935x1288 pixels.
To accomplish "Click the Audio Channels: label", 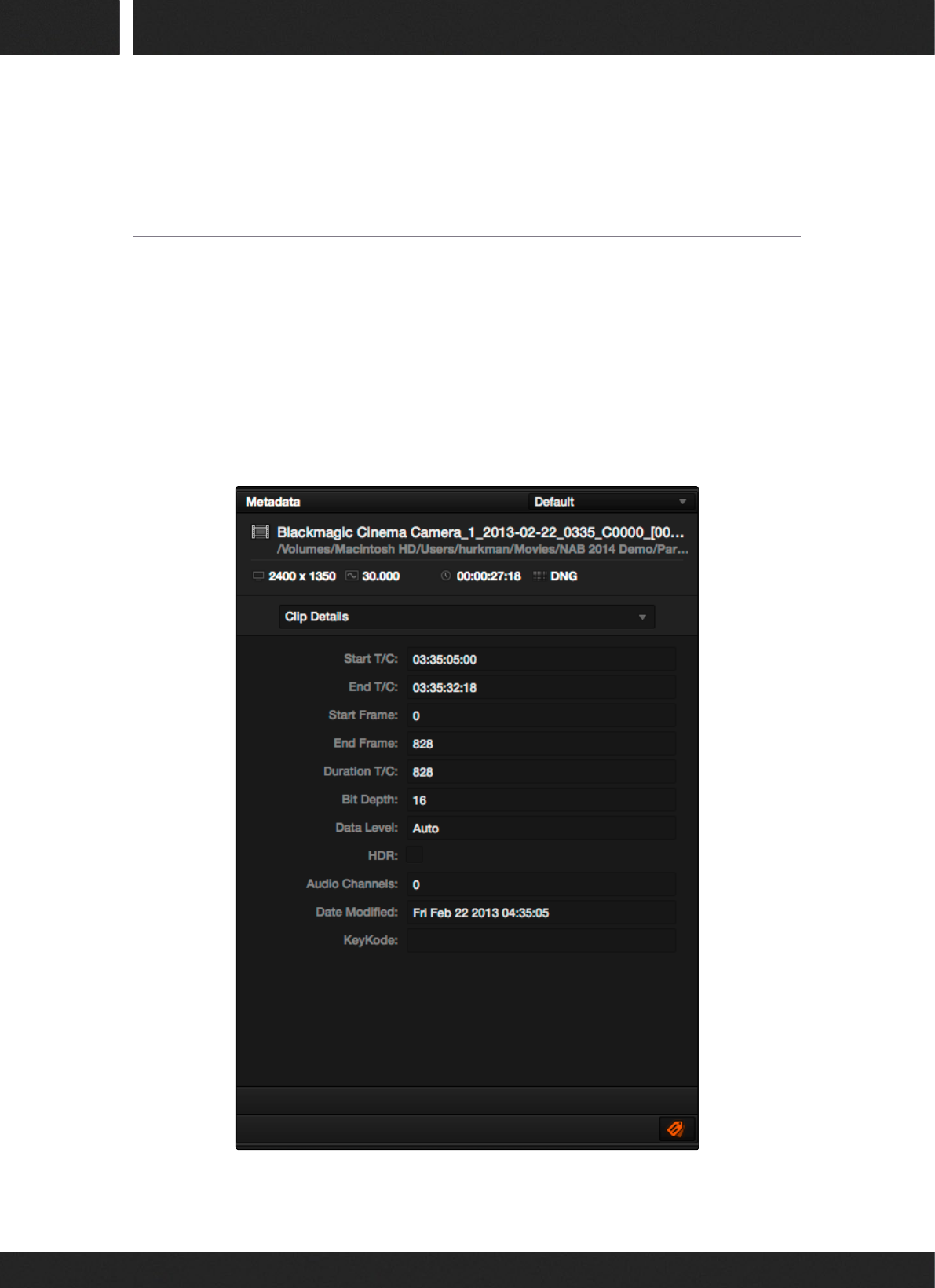I will pos(352,884).
